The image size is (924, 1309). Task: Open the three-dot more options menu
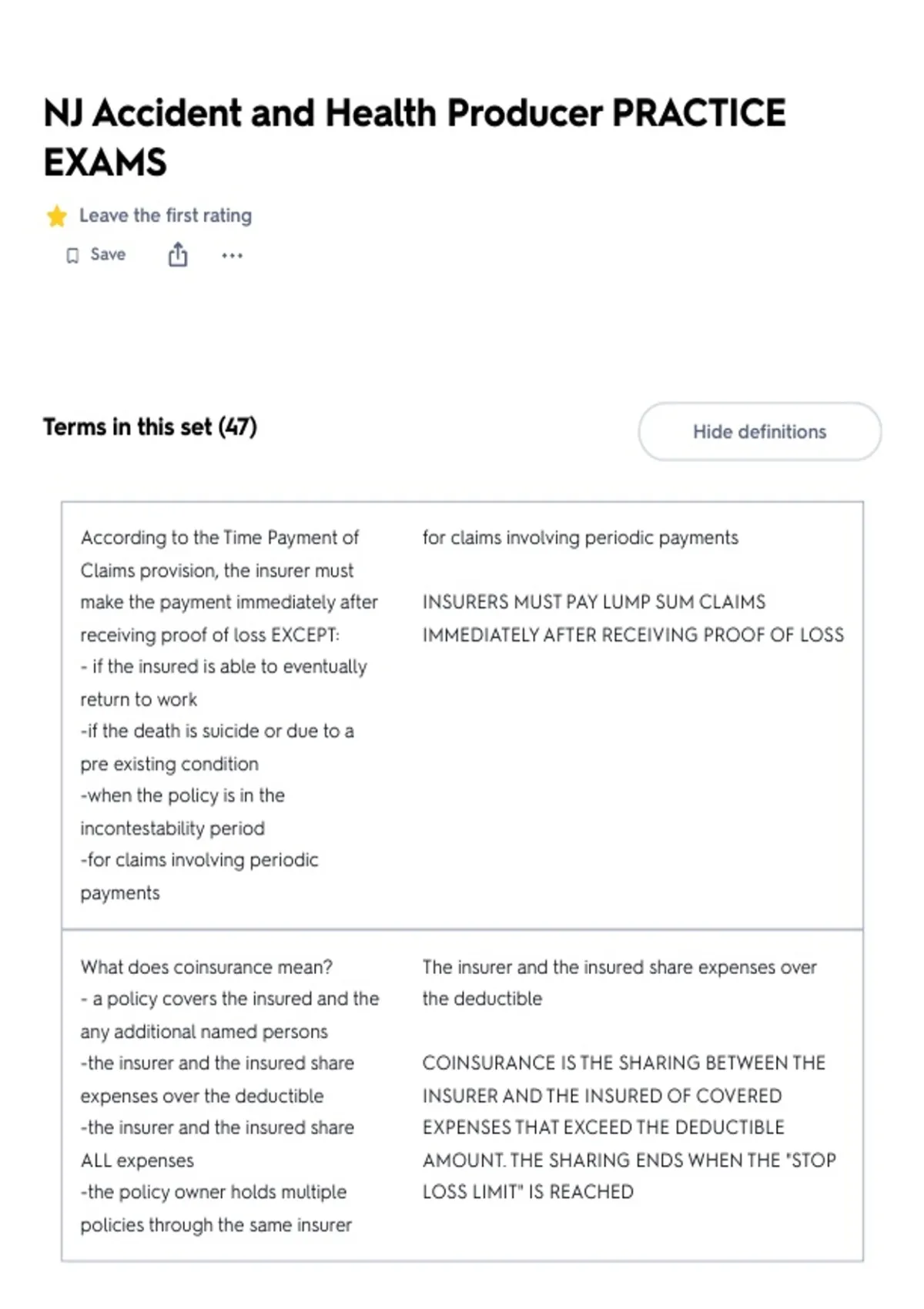coord(232,256)
